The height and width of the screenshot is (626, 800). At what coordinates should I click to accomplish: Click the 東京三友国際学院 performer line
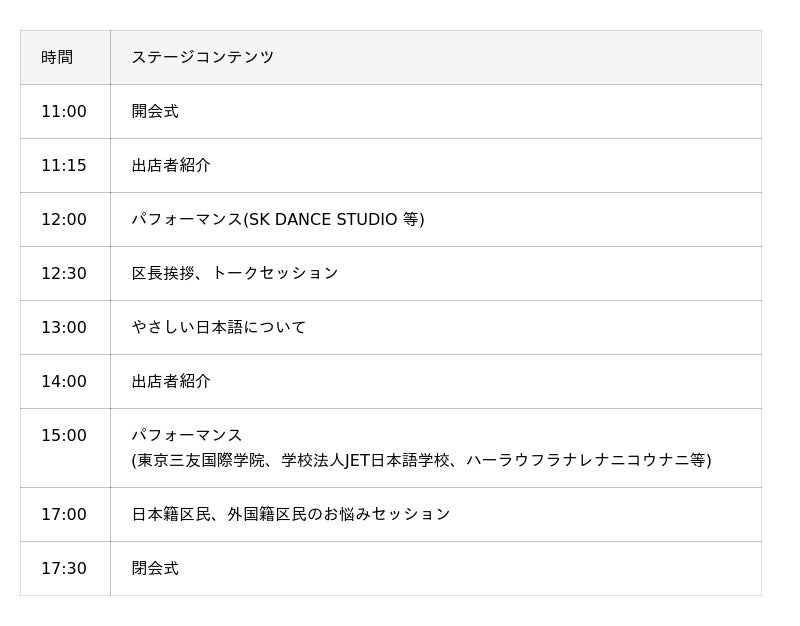(x=421, y=461)
